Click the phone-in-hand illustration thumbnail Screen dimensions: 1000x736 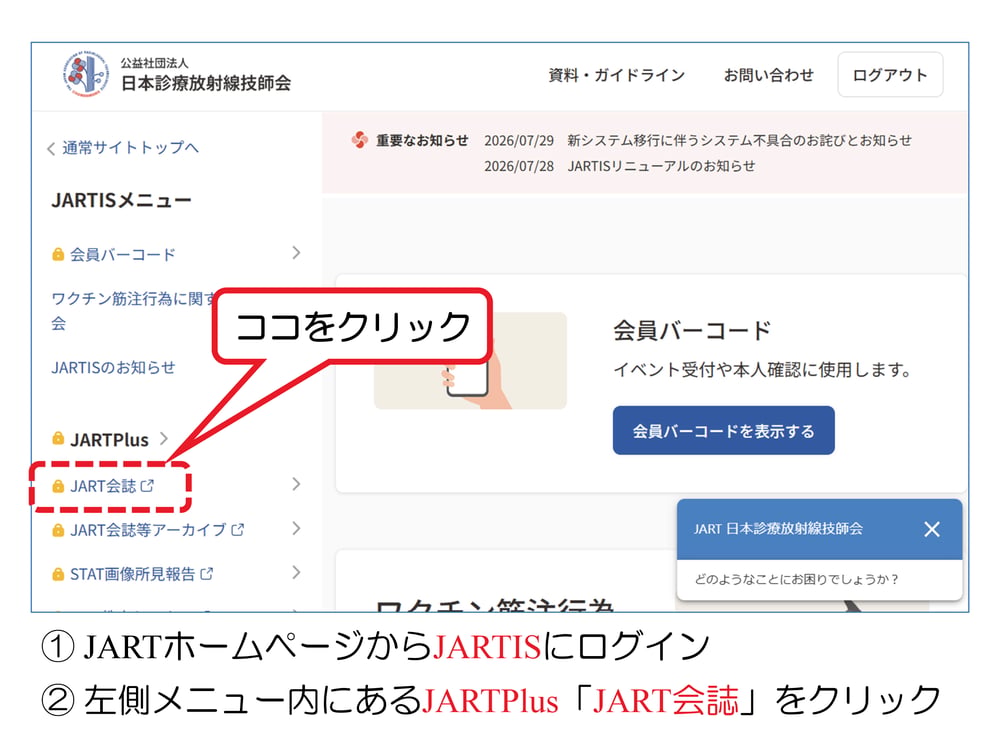click(x=470, y=360)
